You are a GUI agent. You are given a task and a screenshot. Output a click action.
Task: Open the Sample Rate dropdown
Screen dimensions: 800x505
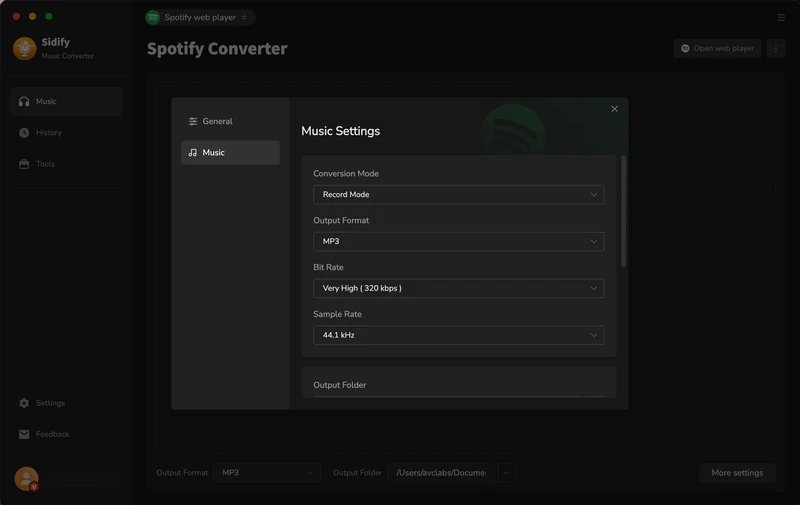[x=459, y=336]
